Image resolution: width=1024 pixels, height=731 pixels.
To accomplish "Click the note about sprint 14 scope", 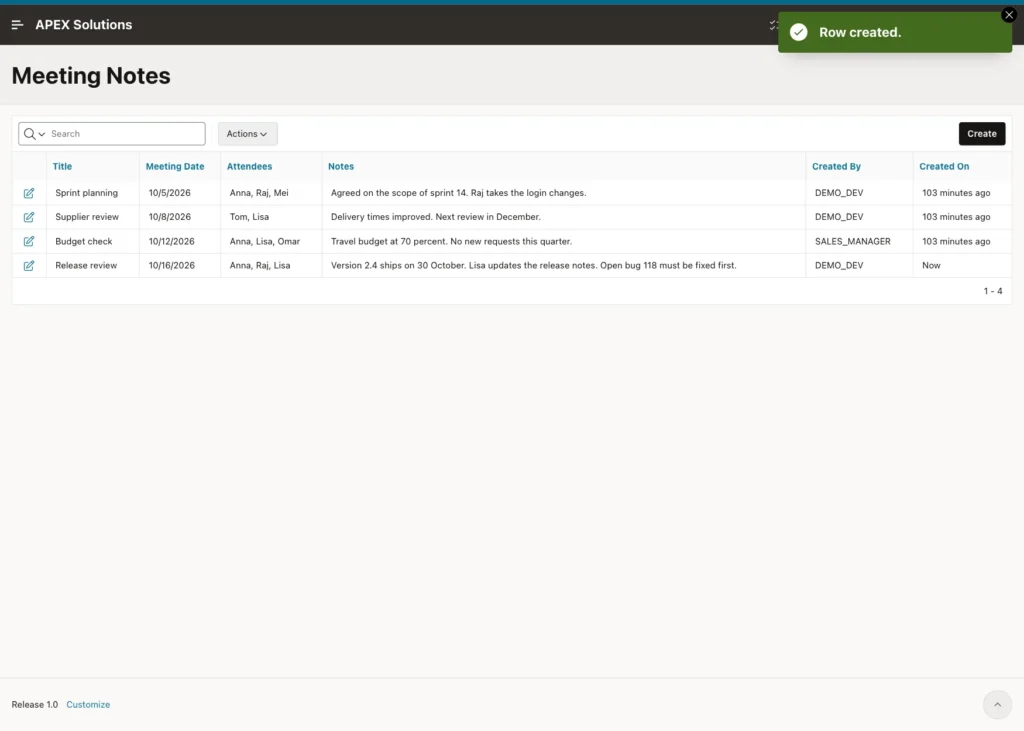I will tap(458, 193).
